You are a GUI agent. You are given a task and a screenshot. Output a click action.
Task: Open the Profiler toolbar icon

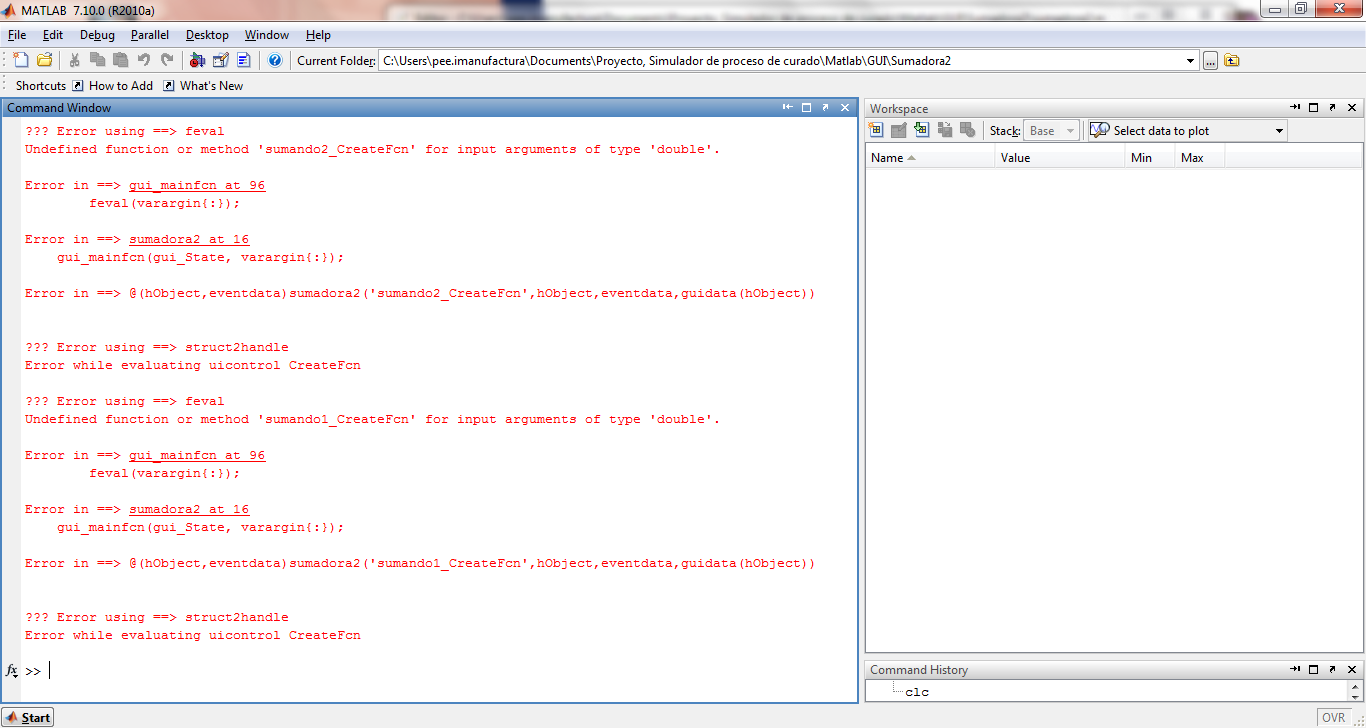[x=244, y=60]
